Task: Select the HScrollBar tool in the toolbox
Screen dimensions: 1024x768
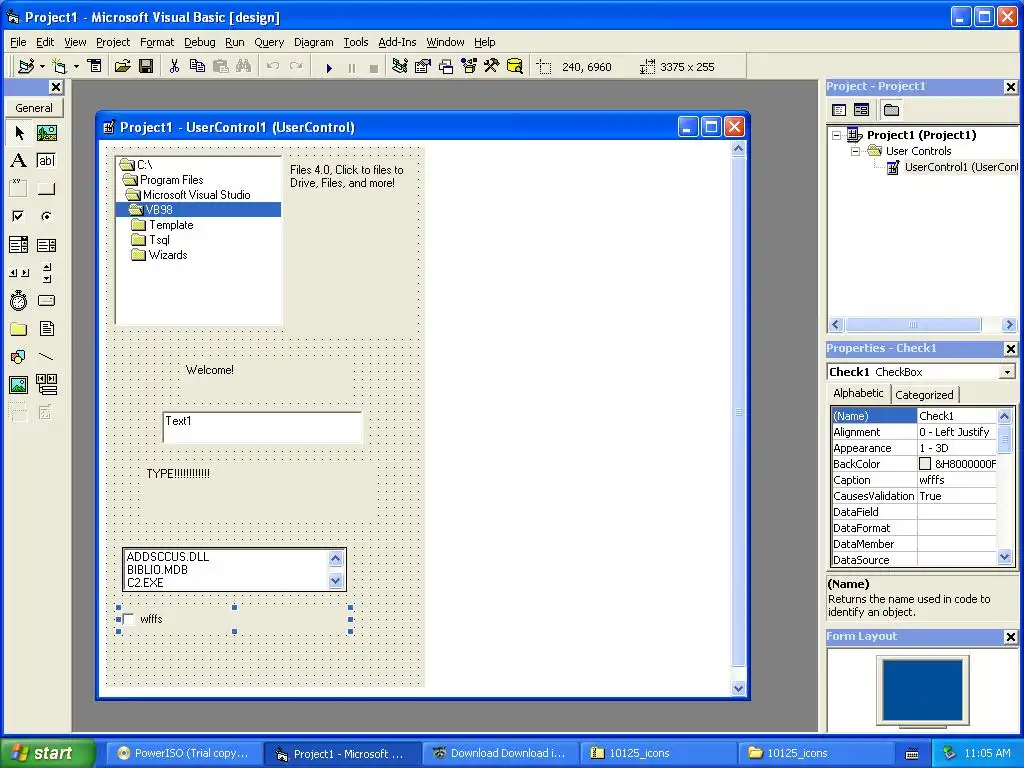Action: point(19,273)
